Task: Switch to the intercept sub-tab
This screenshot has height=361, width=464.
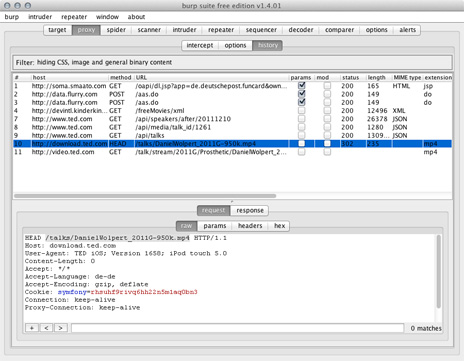Action: click(200, 45)
